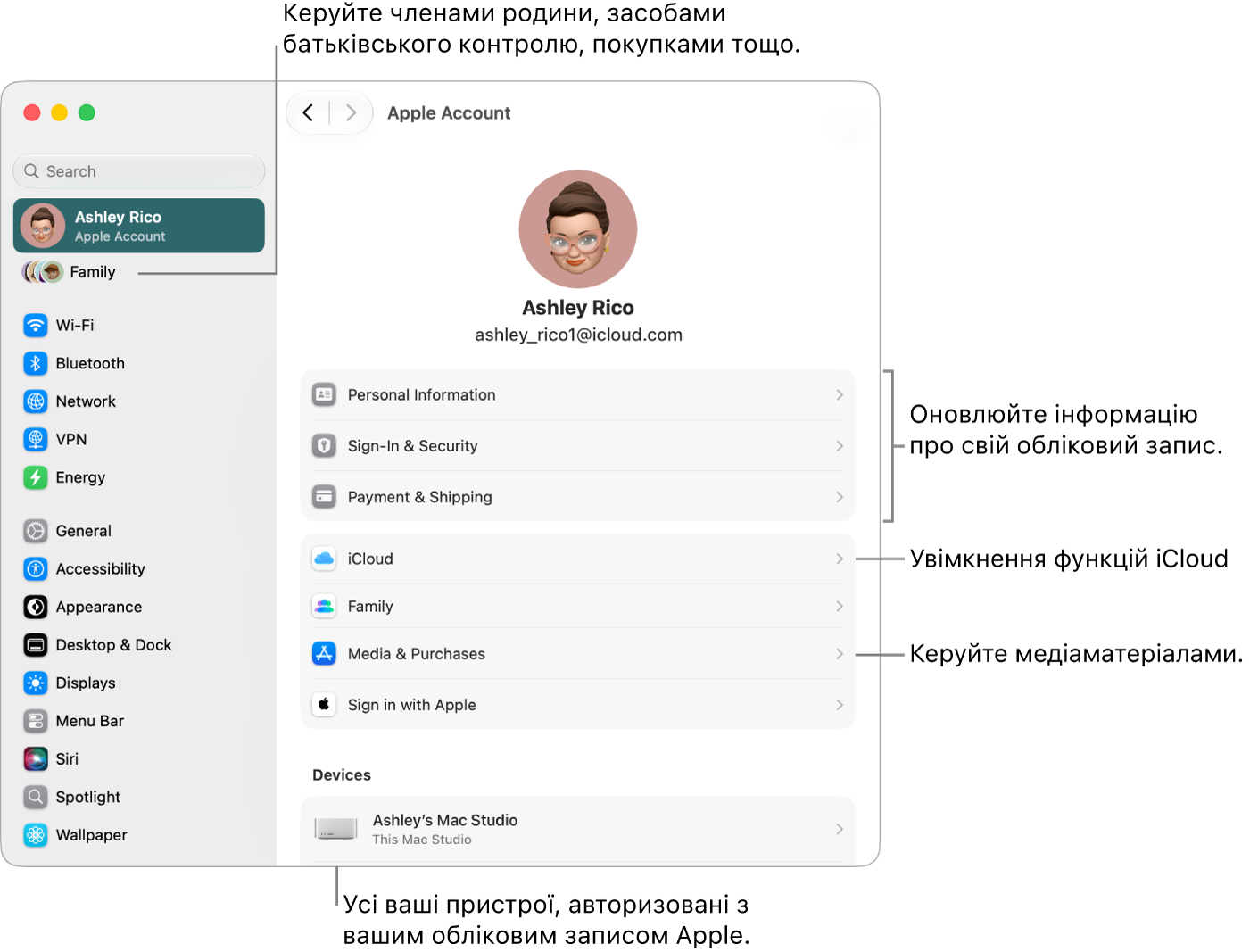Click the "Devices" section heading
1258x952 pixels.
pos(342,775)
